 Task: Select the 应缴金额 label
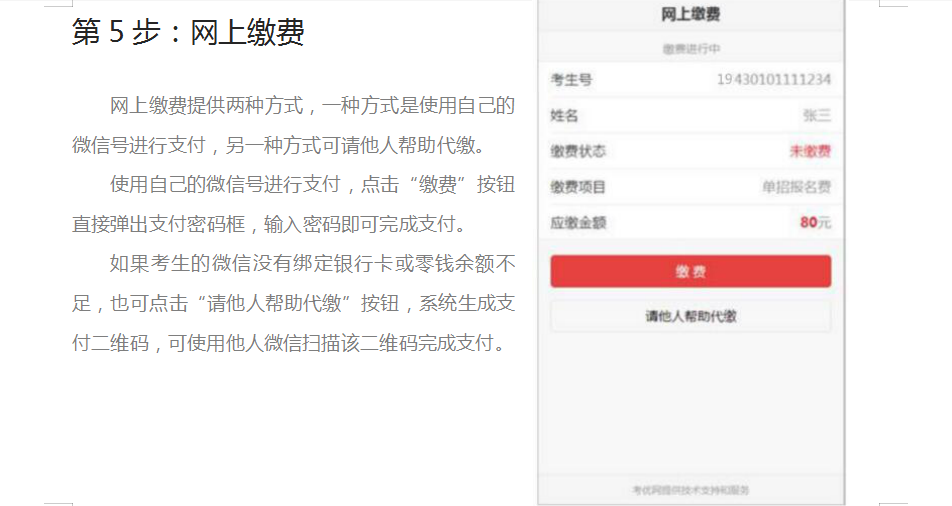[x=578, y=222]
